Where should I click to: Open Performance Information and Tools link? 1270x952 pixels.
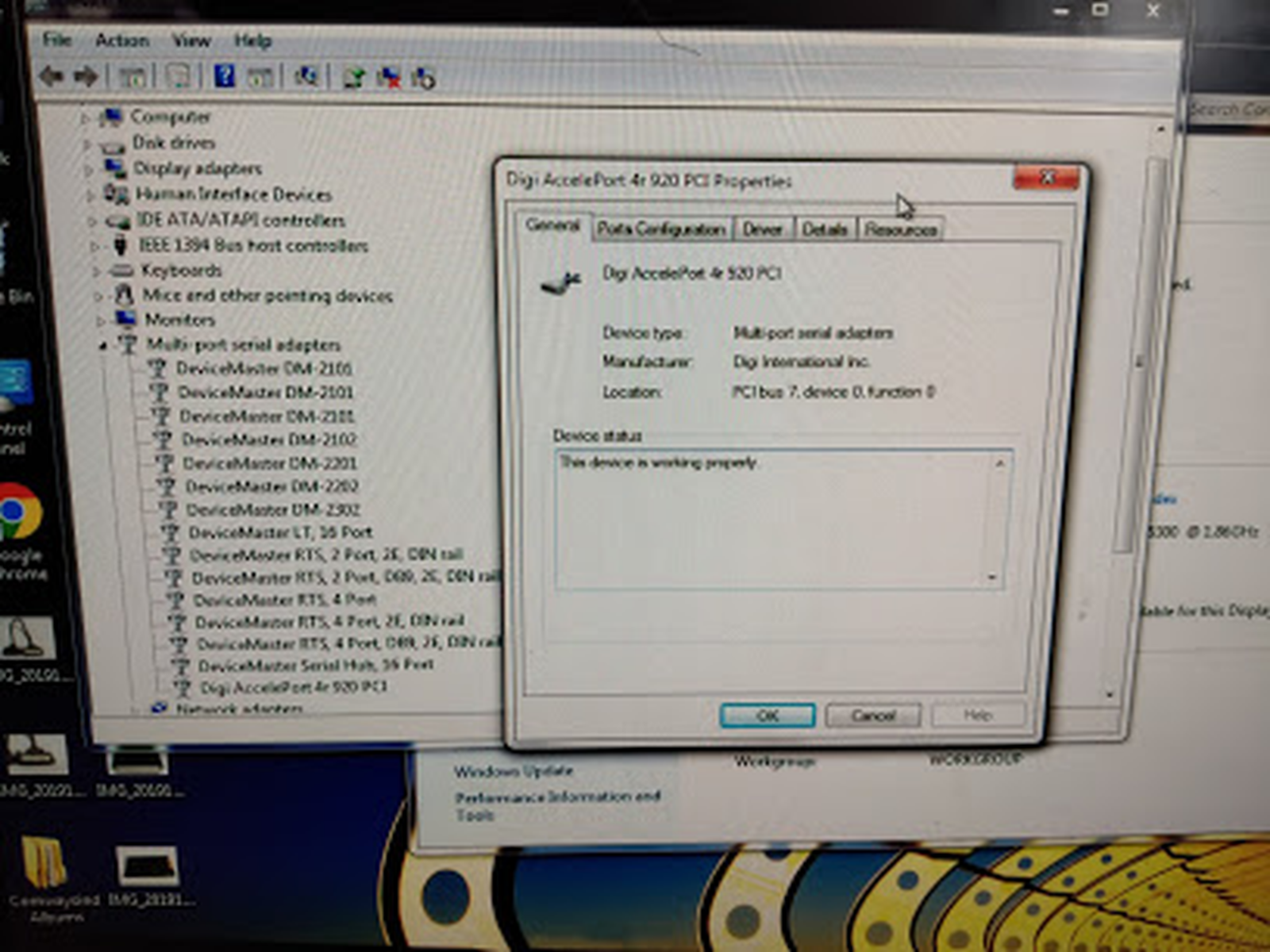coord(557,804)
